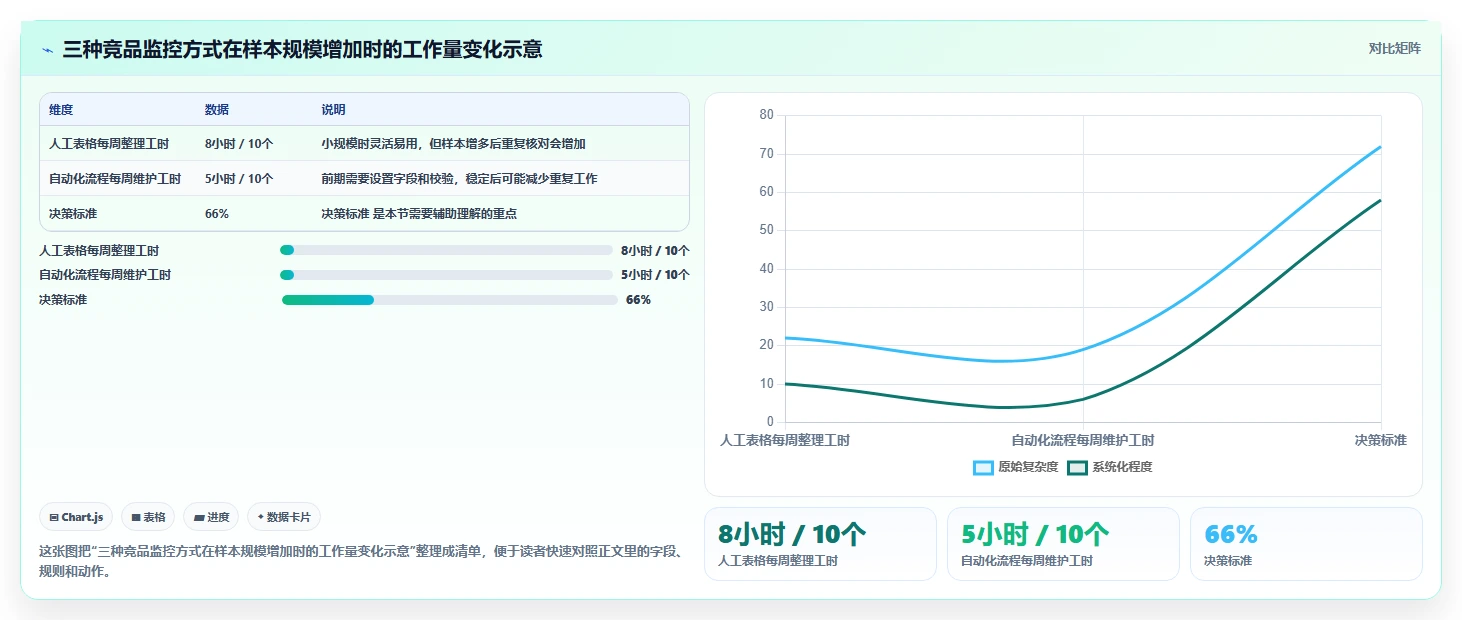The image size is (1462, 620).
Task: Click the dark green 系统化程度 legend swatch
Action: coord(1077,467)
